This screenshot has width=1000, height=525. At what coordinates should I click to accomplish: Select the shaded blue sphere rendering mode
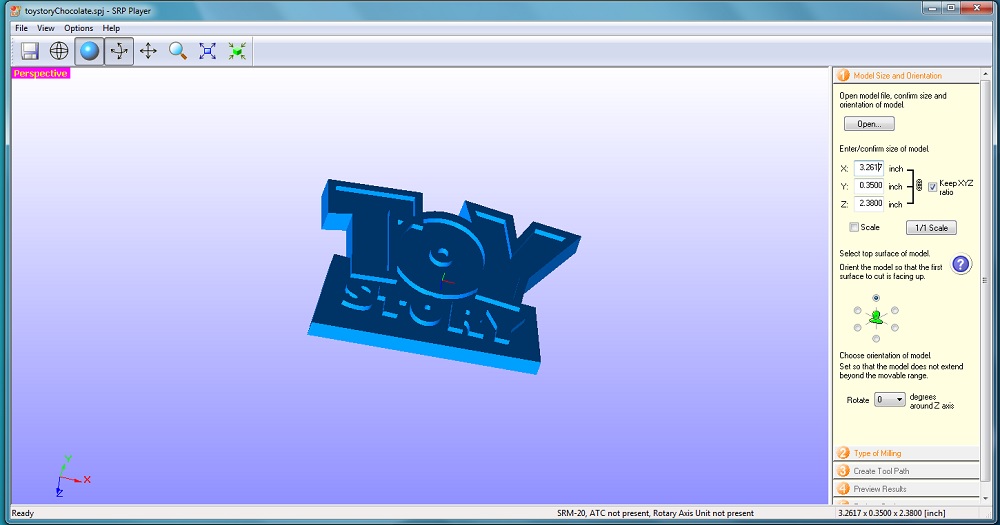click(89, 51)
